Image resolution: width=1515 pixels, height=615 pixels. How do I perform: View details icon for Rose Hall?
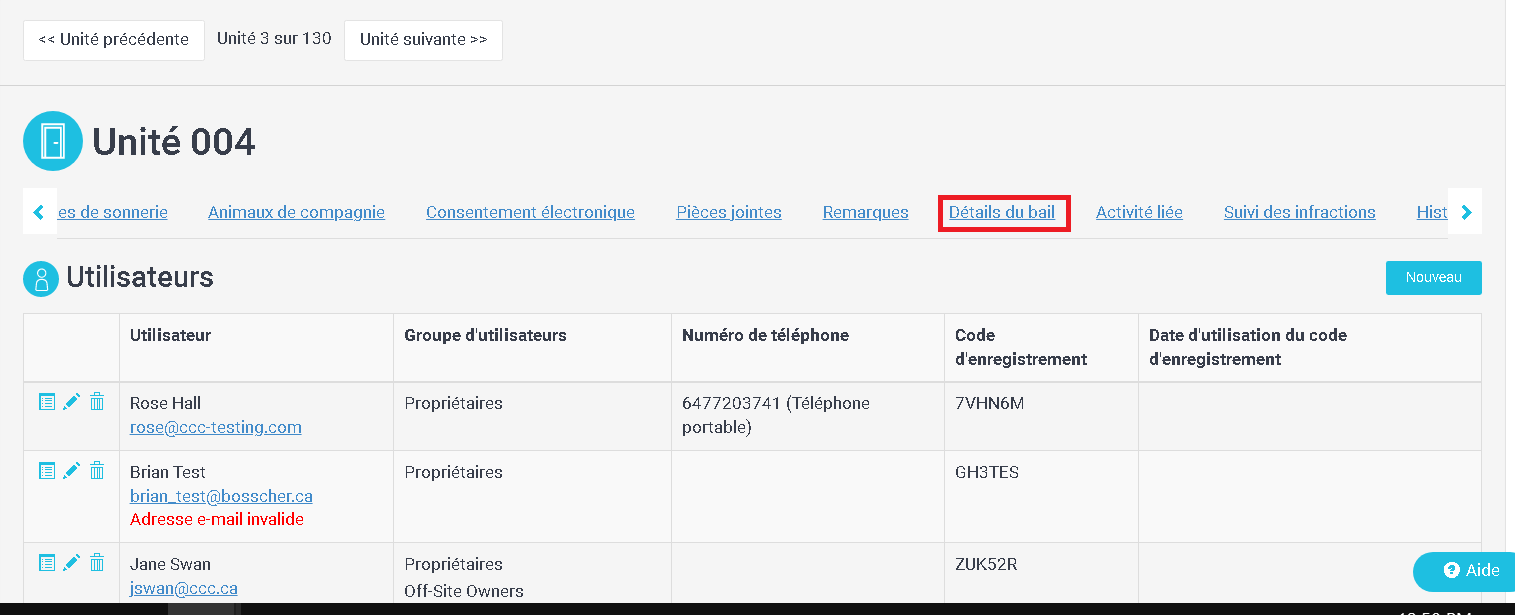coord(47,402)
